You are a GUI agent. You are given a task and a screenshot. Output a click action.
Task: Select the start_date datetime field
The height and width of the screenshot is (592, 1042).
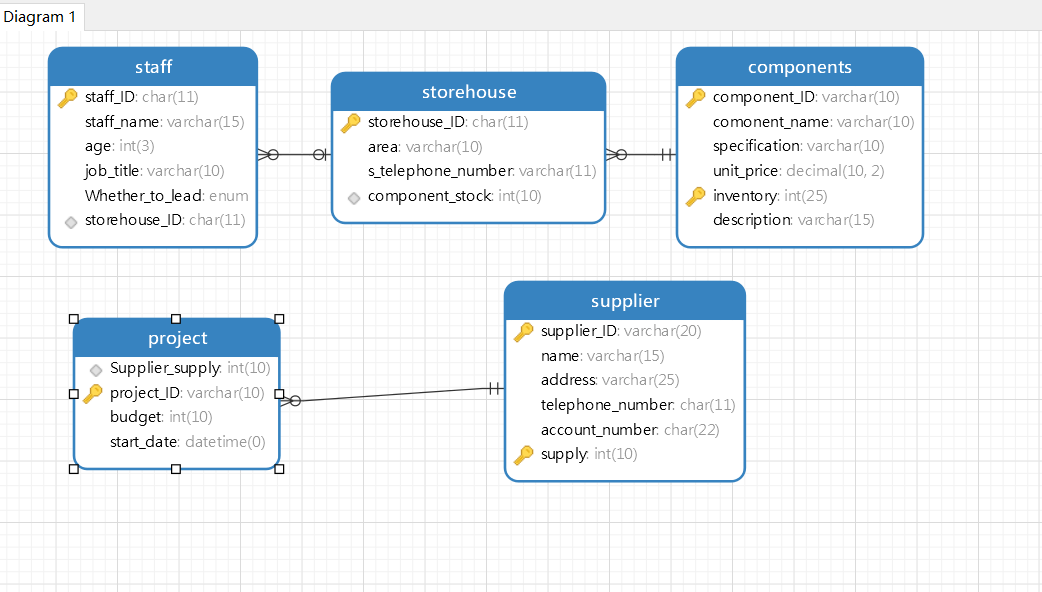tap(187, 442)
